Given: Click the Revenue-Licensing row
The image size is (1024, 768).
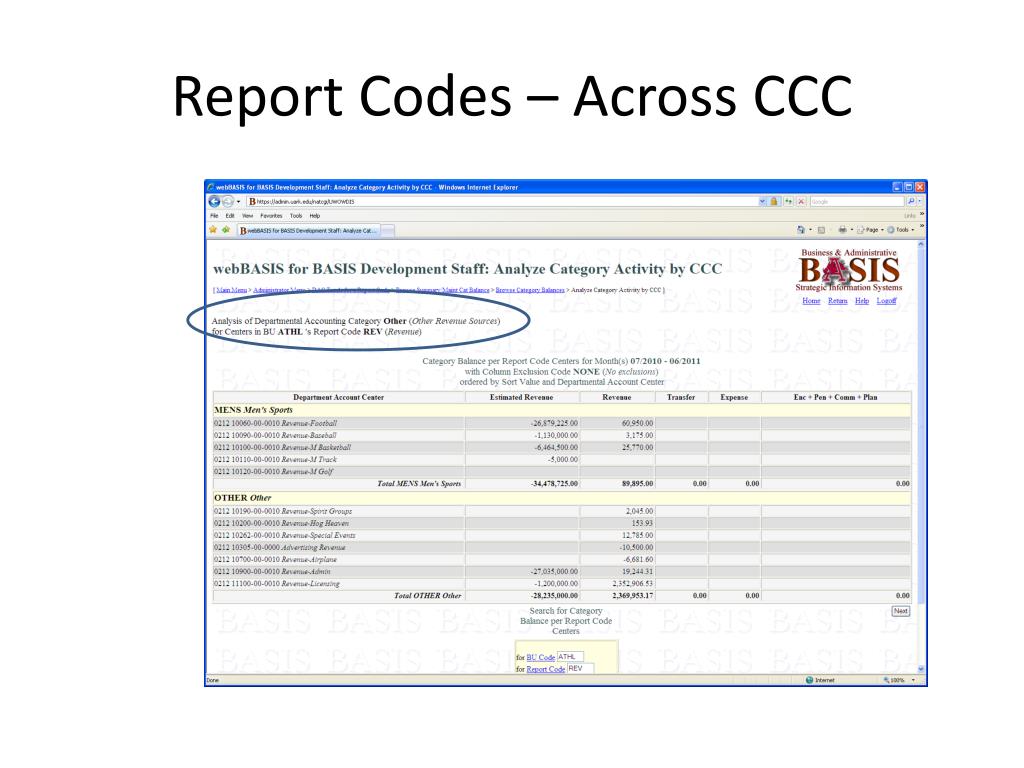Looking at the screenshot, I should click(x=561, y=584).
